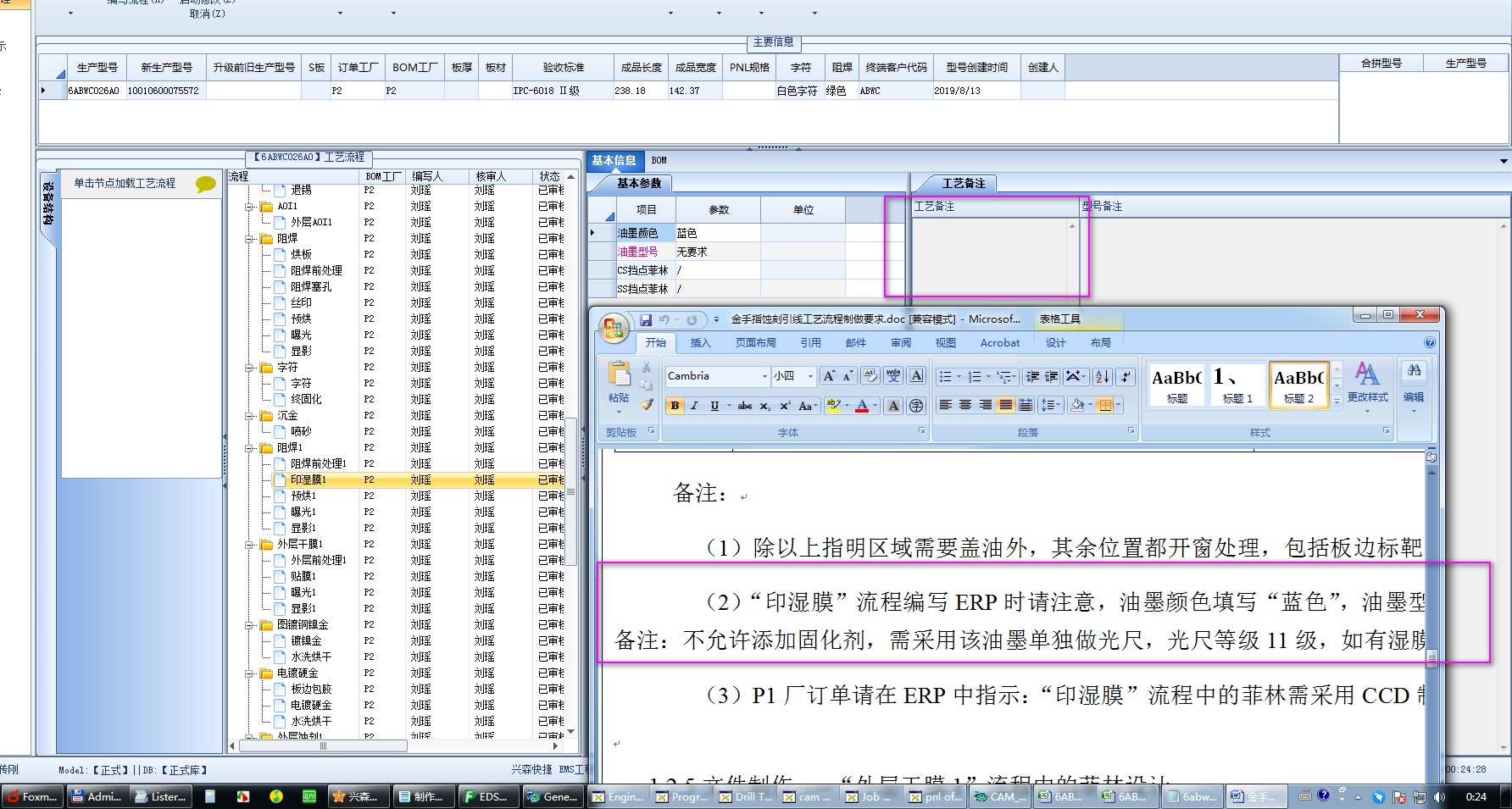Apply text highlight color
Viewport: 1512px width, 809px height.
pos(833,406)
